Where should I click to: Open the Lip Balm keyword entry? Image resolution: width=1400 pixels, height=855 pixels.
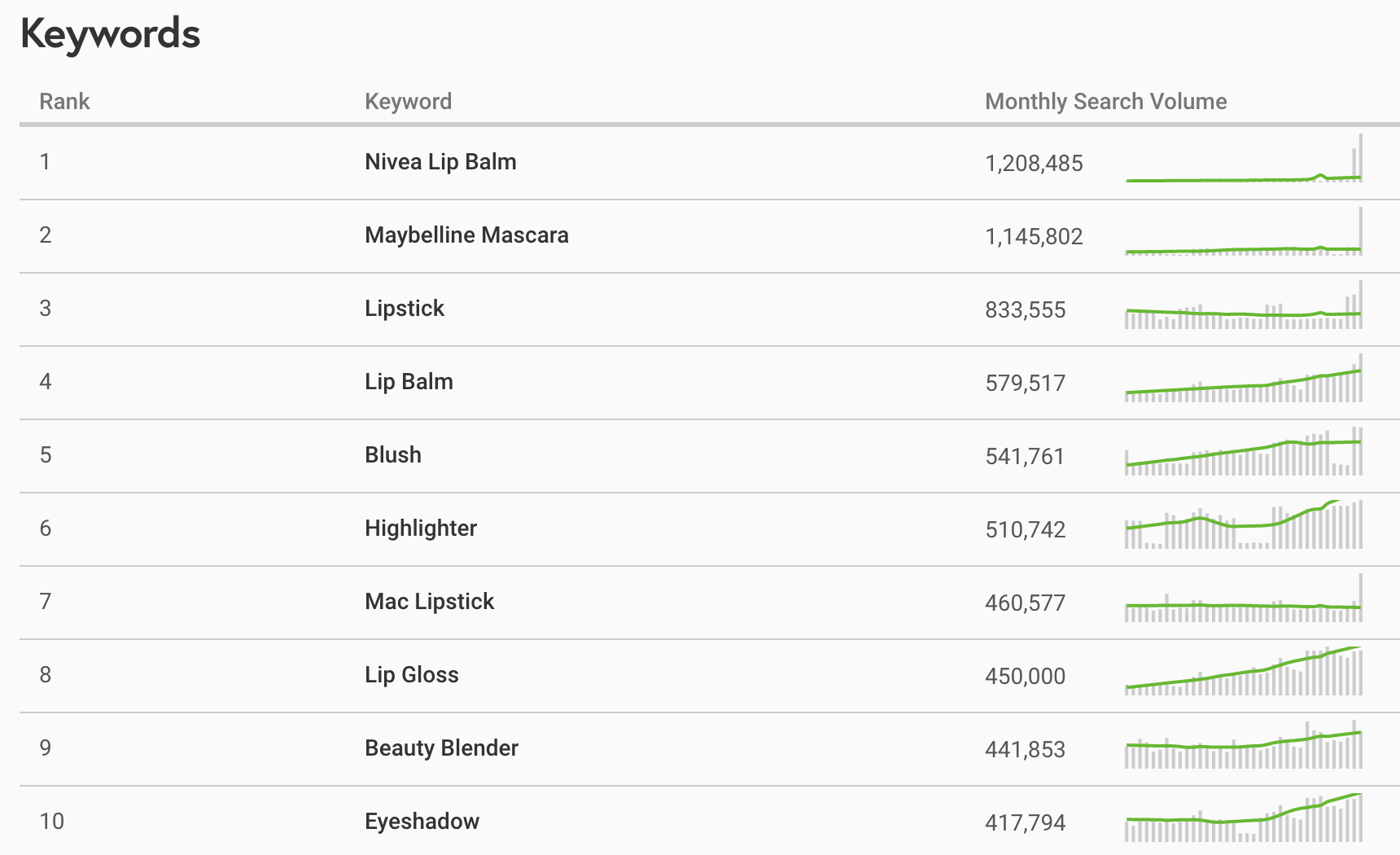[409, 382]
